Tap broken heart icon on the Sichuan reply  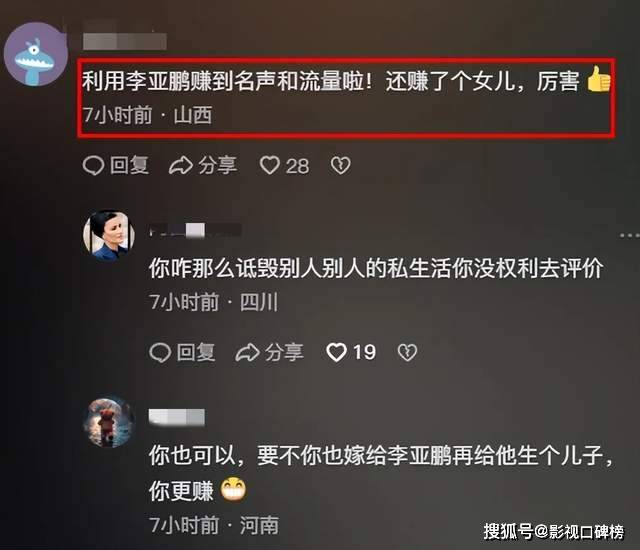[x=407, y=353]
